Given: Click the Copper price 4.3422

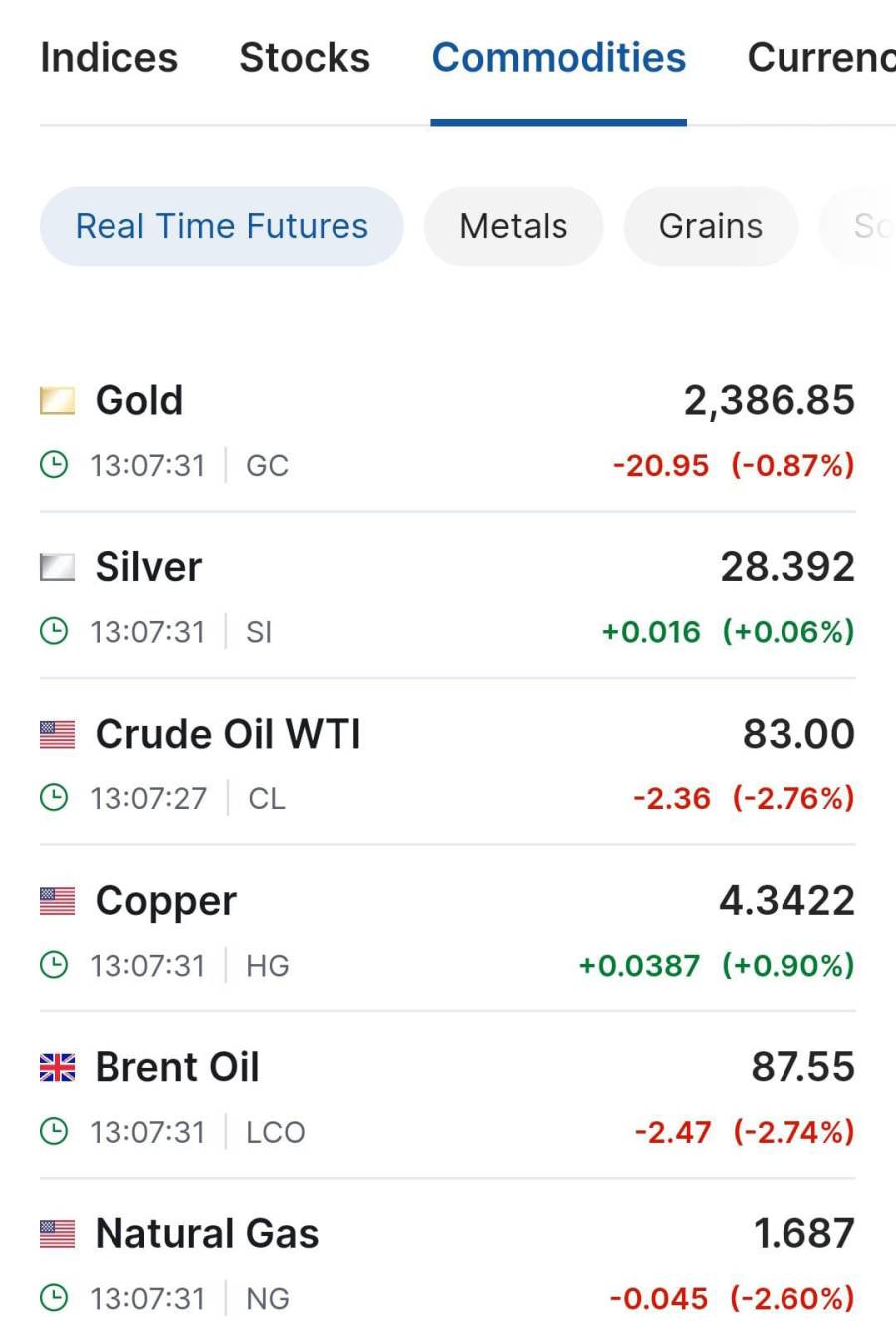Looking at the screenshot, I should 786,900.
